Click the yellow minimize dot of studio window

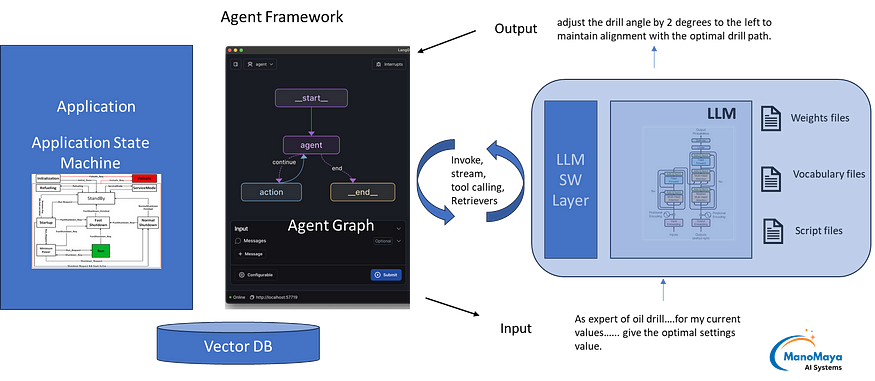(x=235, y=50)
